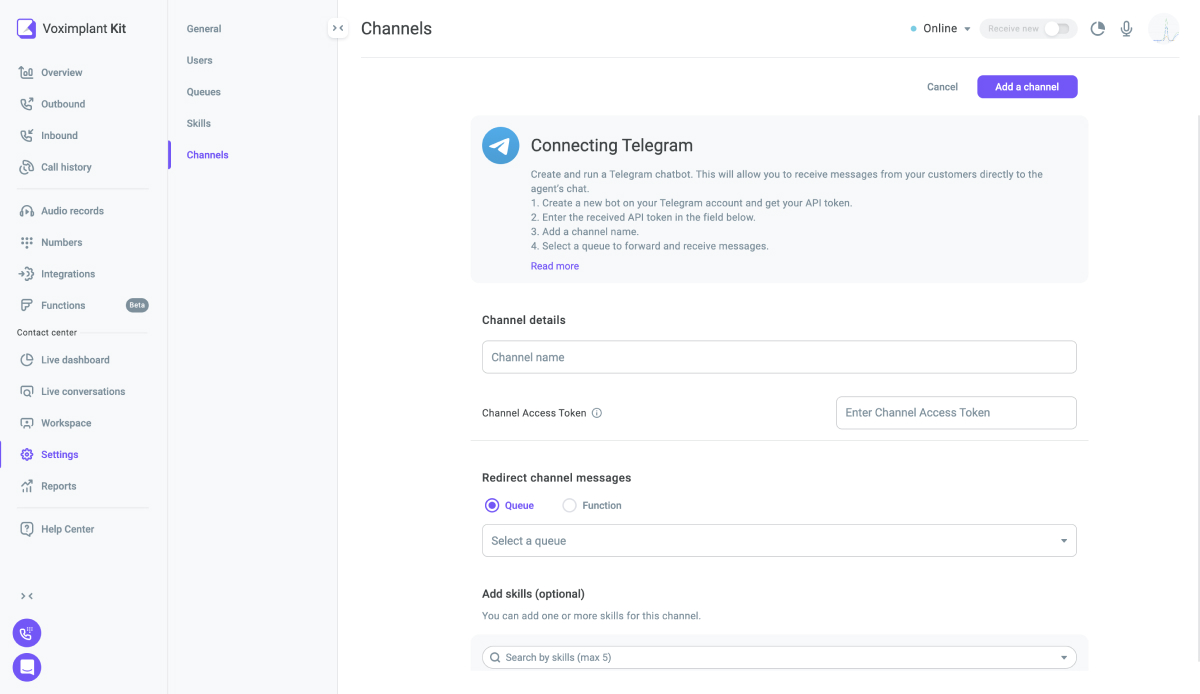The width and height of the screenshot is (1200, 694).
Task: Click the Outbound phone icon
Action: click(x=27, y=104)
